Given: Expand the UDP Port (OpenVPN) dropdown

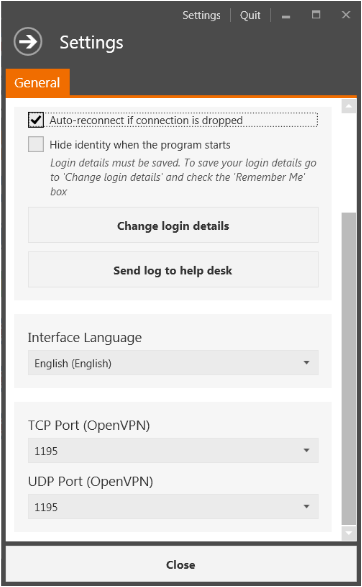Looking at the screenshot, I should tap(173, 507).
